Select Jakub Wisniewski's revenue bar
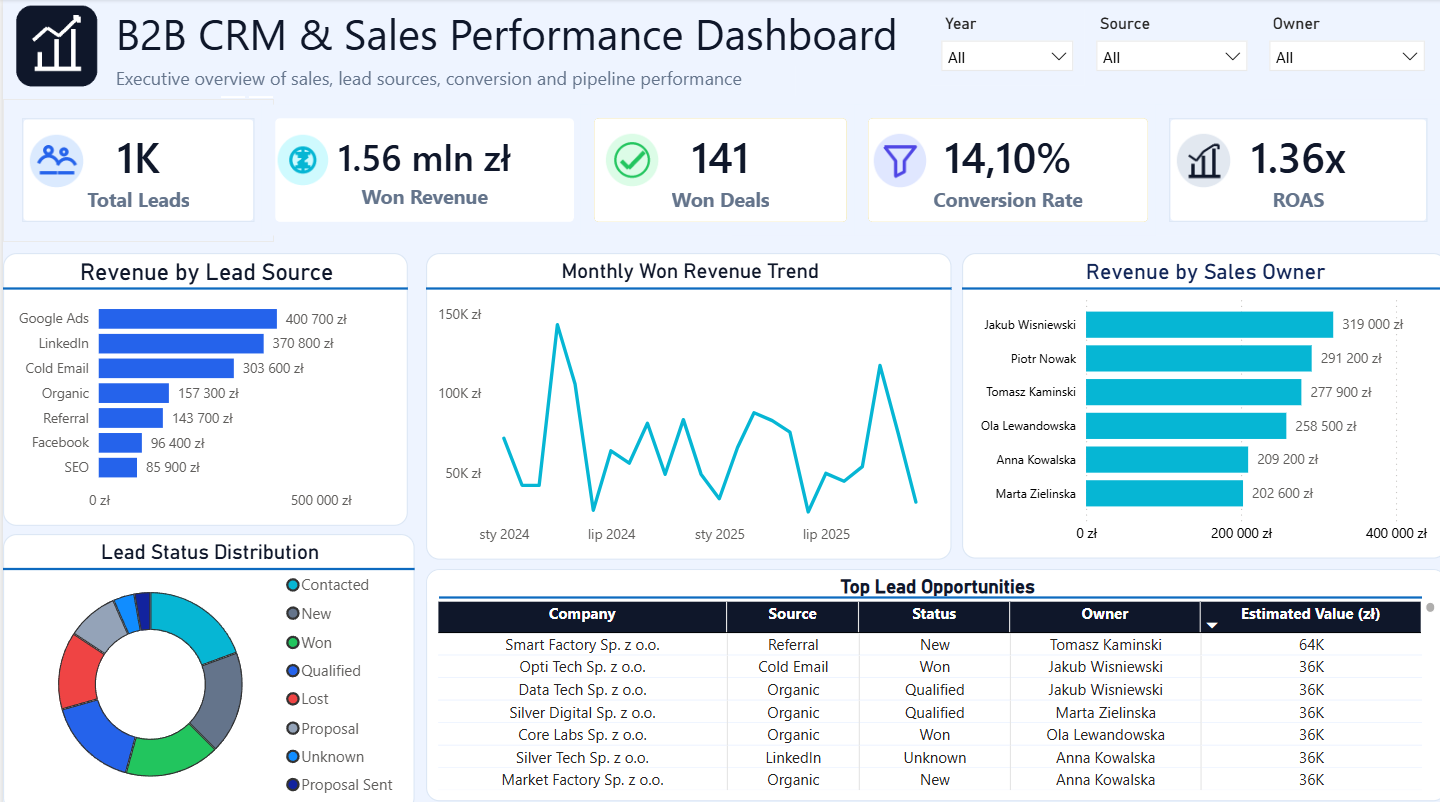Image resolution: width=1440 pixels, height=802 pixels. [x=1209, y=325]
